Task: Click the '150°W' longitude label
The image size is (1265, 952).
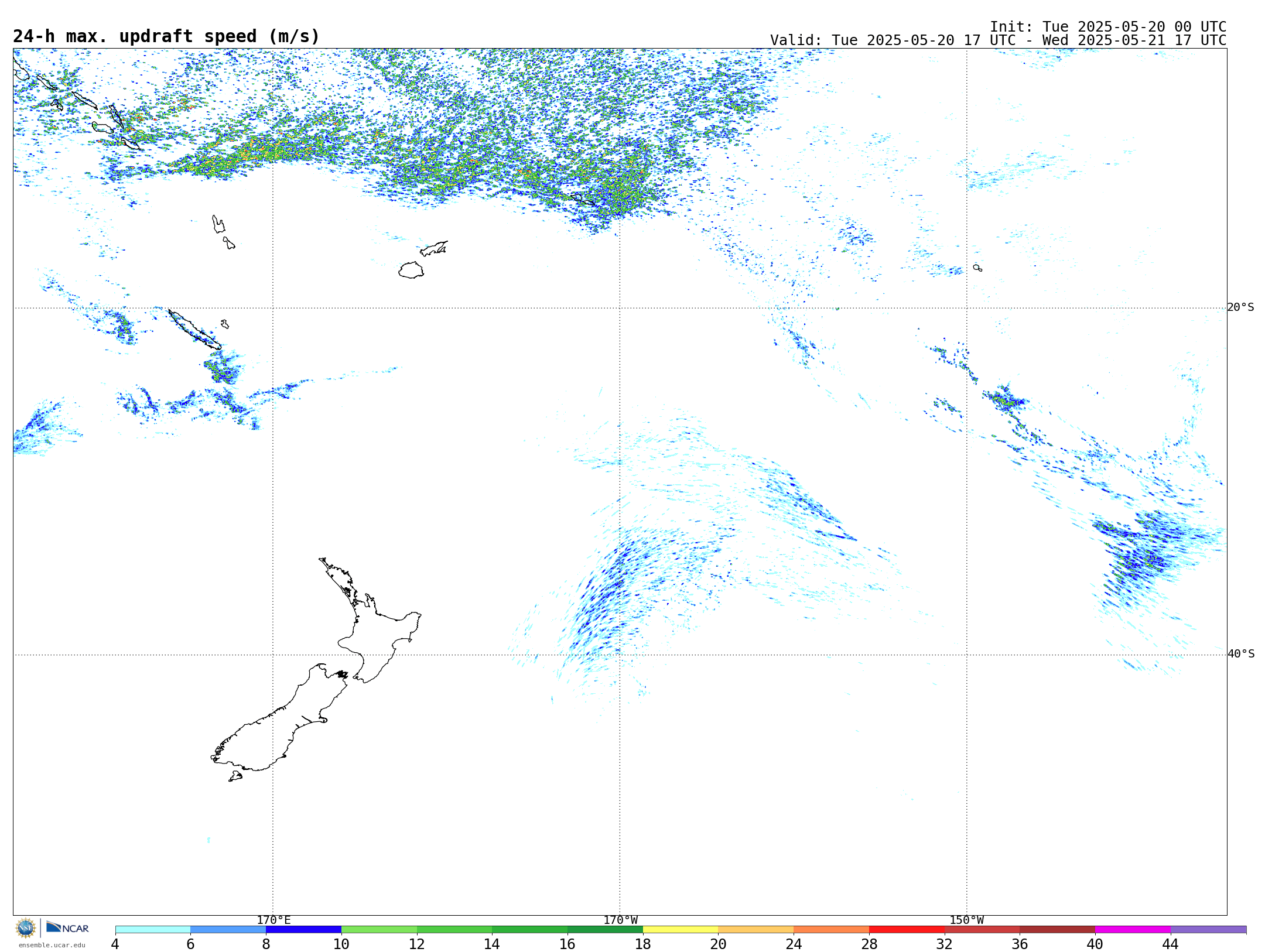Action: [966, 920]
